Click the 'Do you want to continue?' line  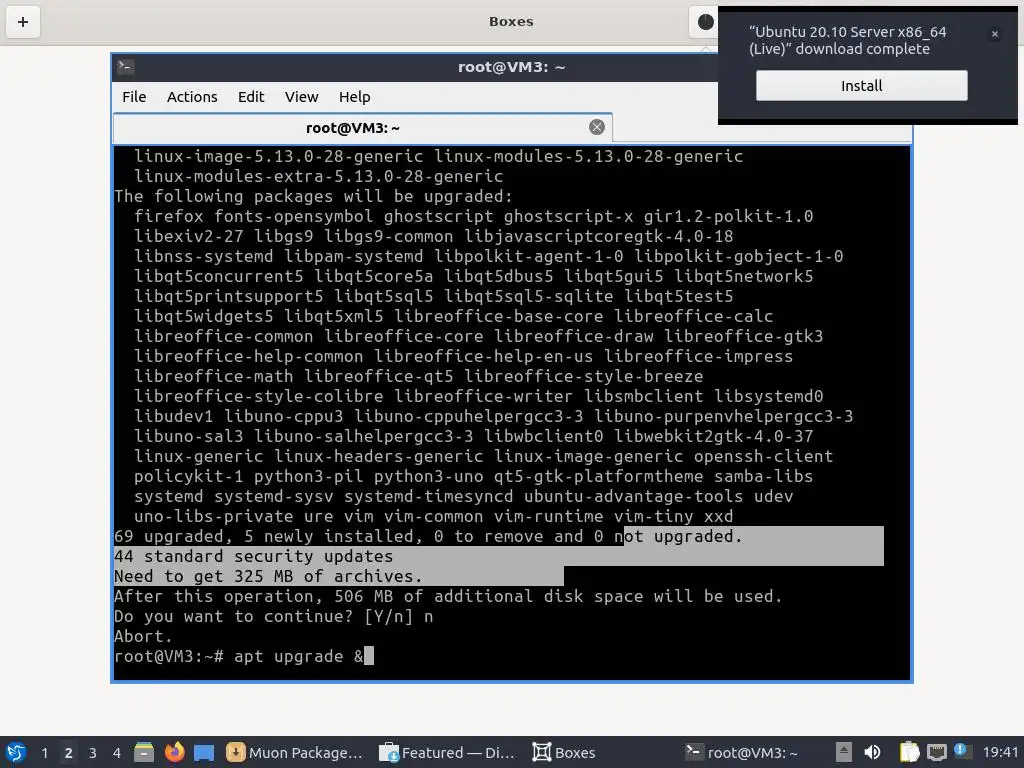(273, 616)
